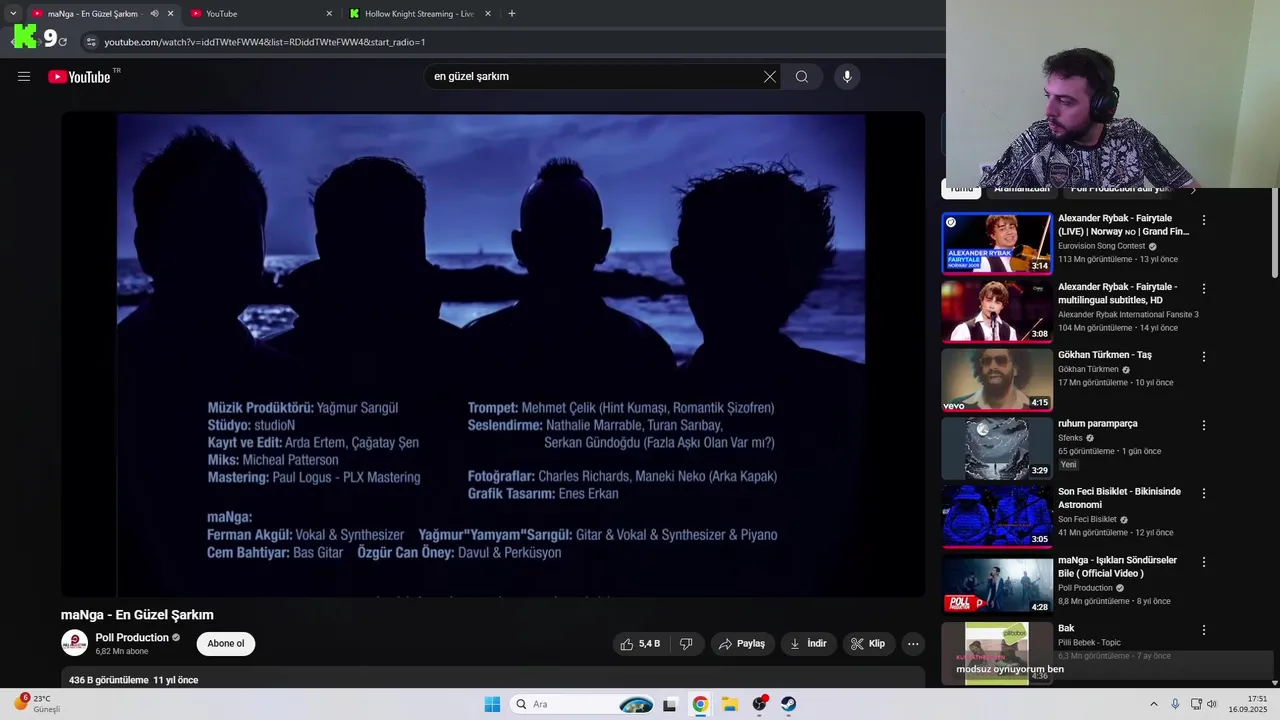Open the site info icon in address bar
1280x720 pixels.
tap(91, 42)
